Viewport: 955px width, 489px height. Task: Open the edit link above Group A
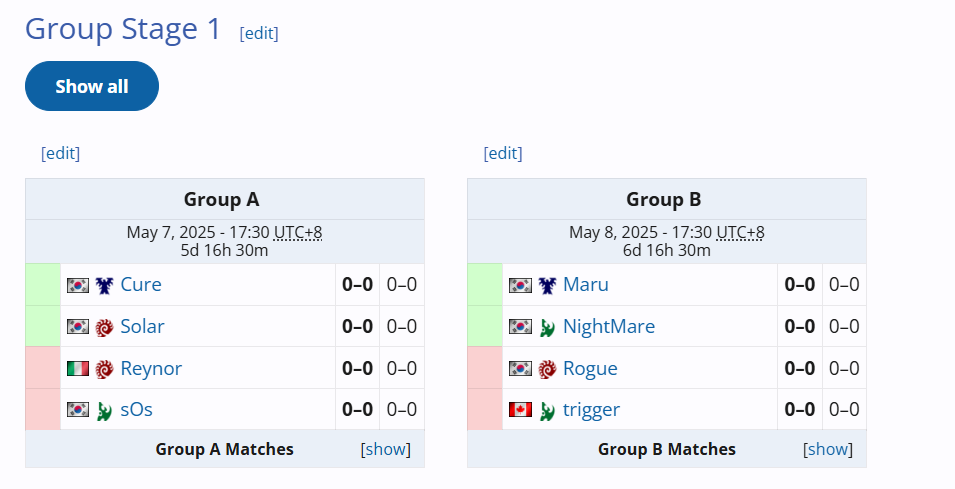coord(60,153)
